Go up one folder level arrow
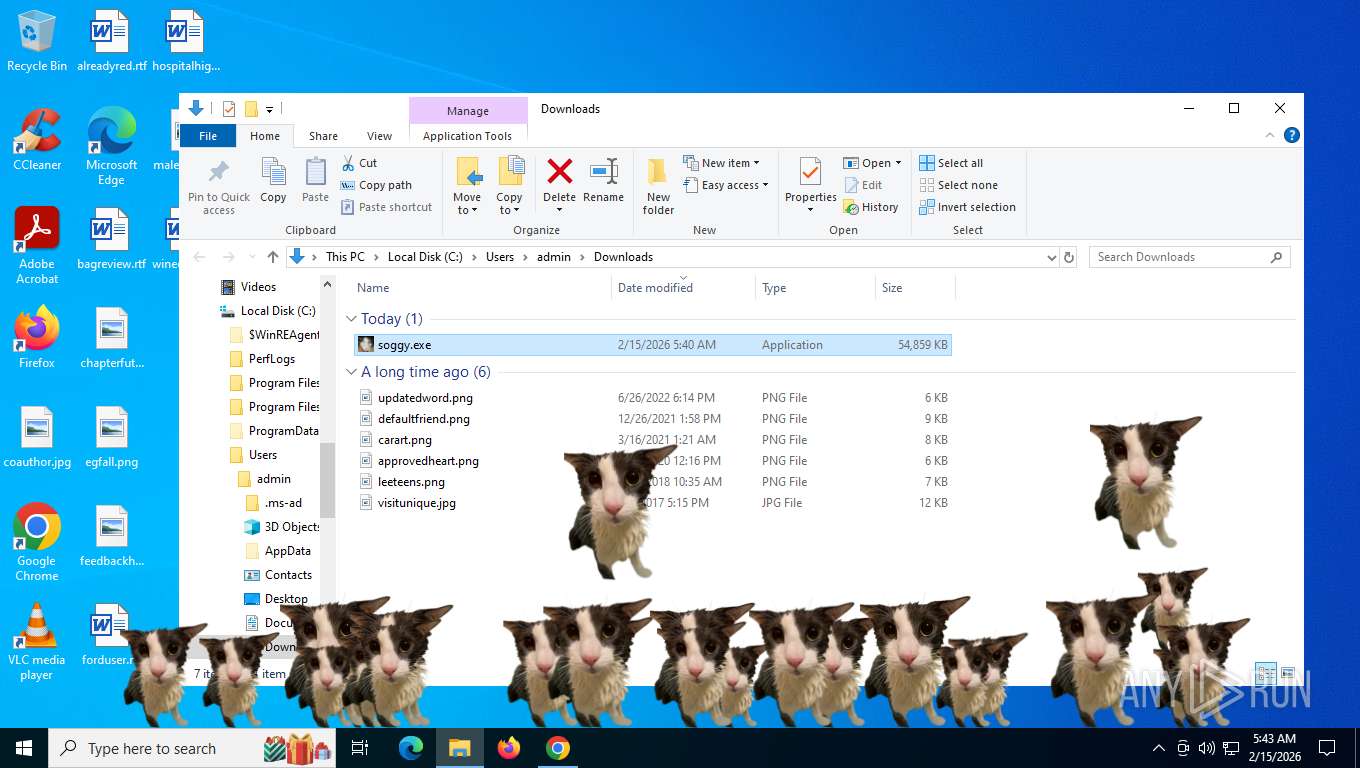This screenshot has width=1360, height=768. pyautogui.click(x=273, y=257)
